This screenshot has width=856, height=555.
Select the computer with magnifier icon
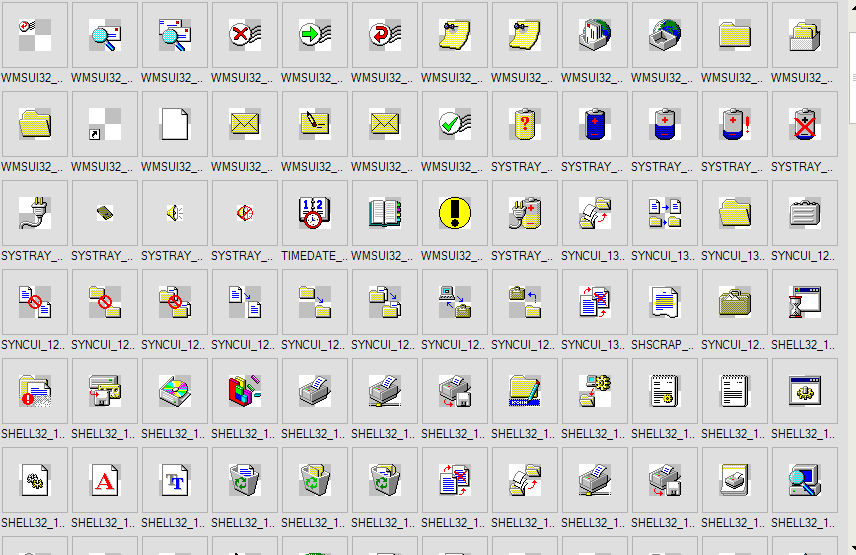tap(805, 480)
